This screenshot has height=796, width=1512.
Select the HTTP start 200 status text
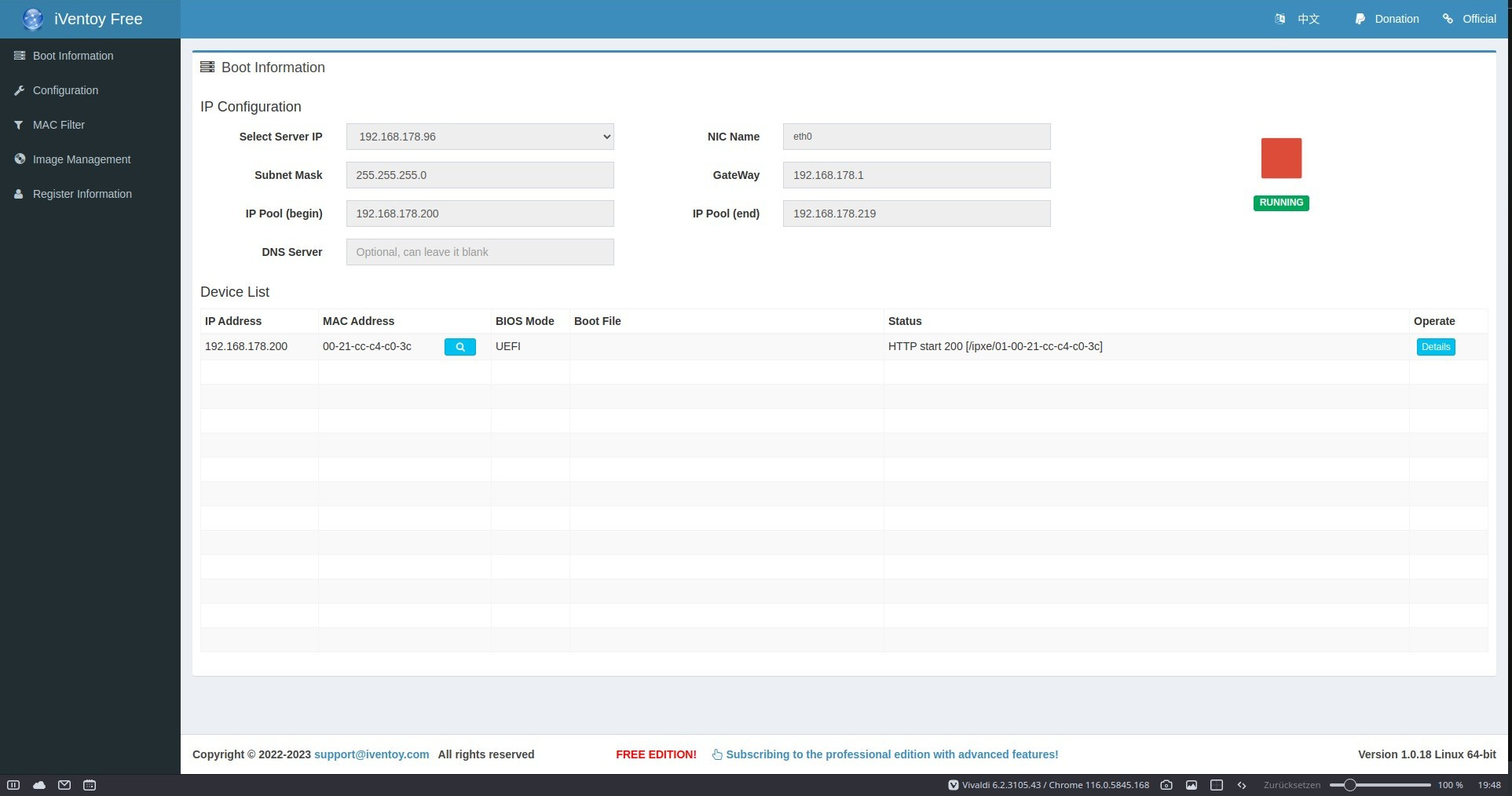point(995,346)
